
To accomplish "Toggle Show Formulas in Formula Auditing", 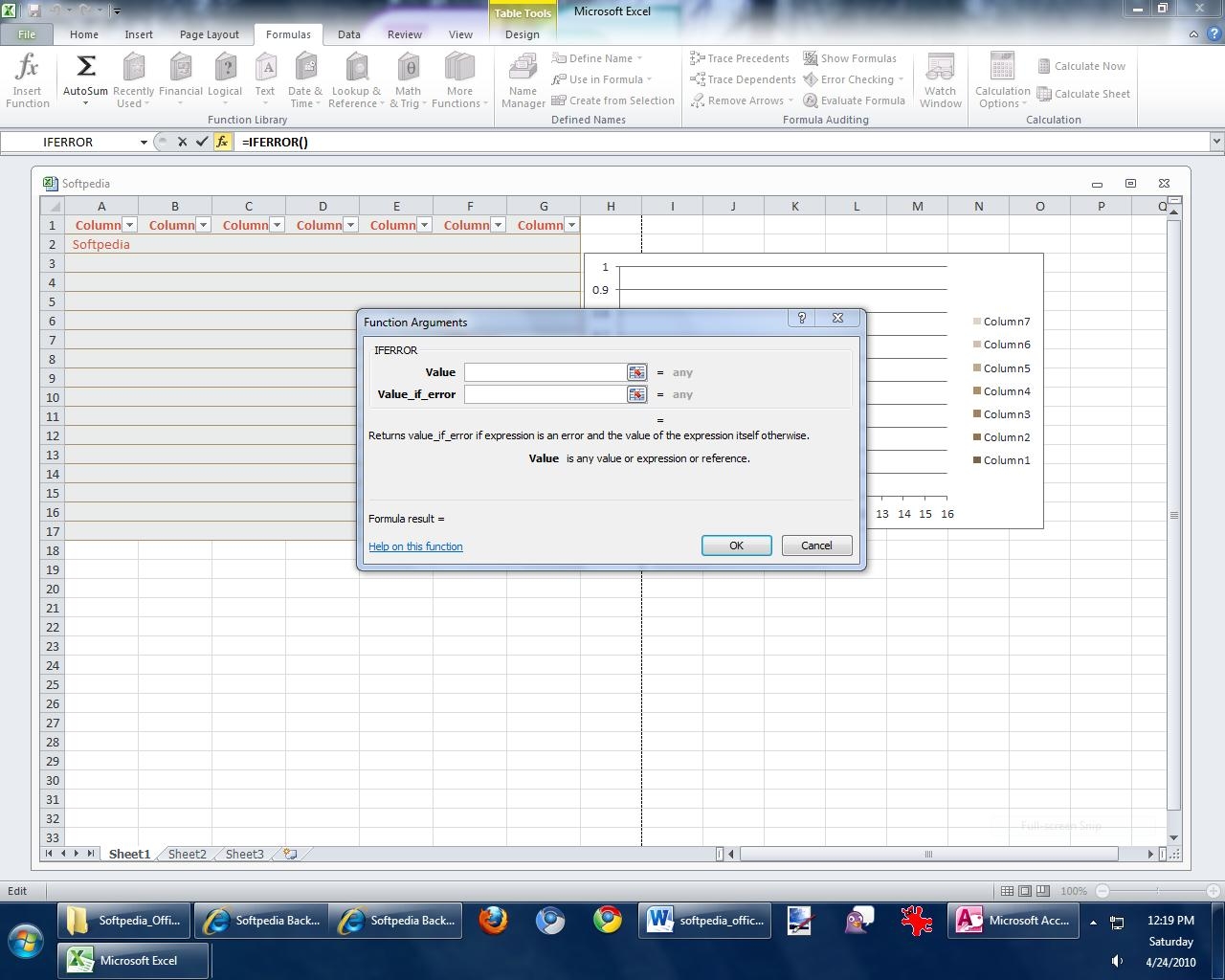I will [849, 58].
